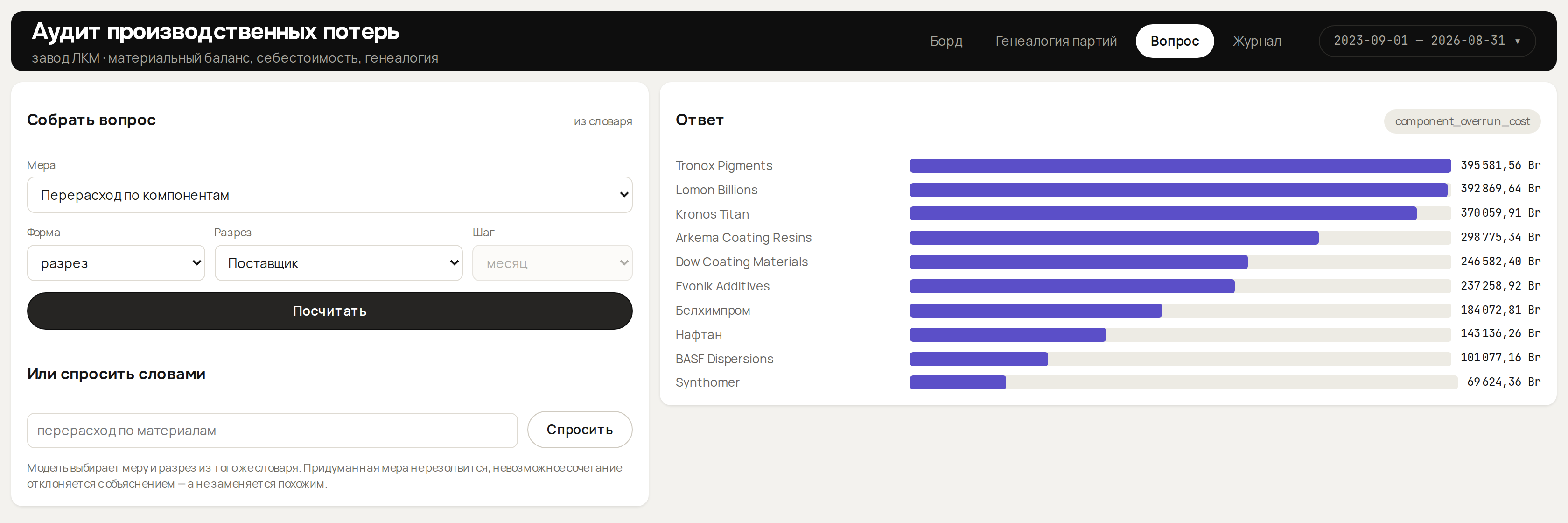Select the Нафтан label
The width and height of the screenshot is (1568, 523).
[699, 335]
